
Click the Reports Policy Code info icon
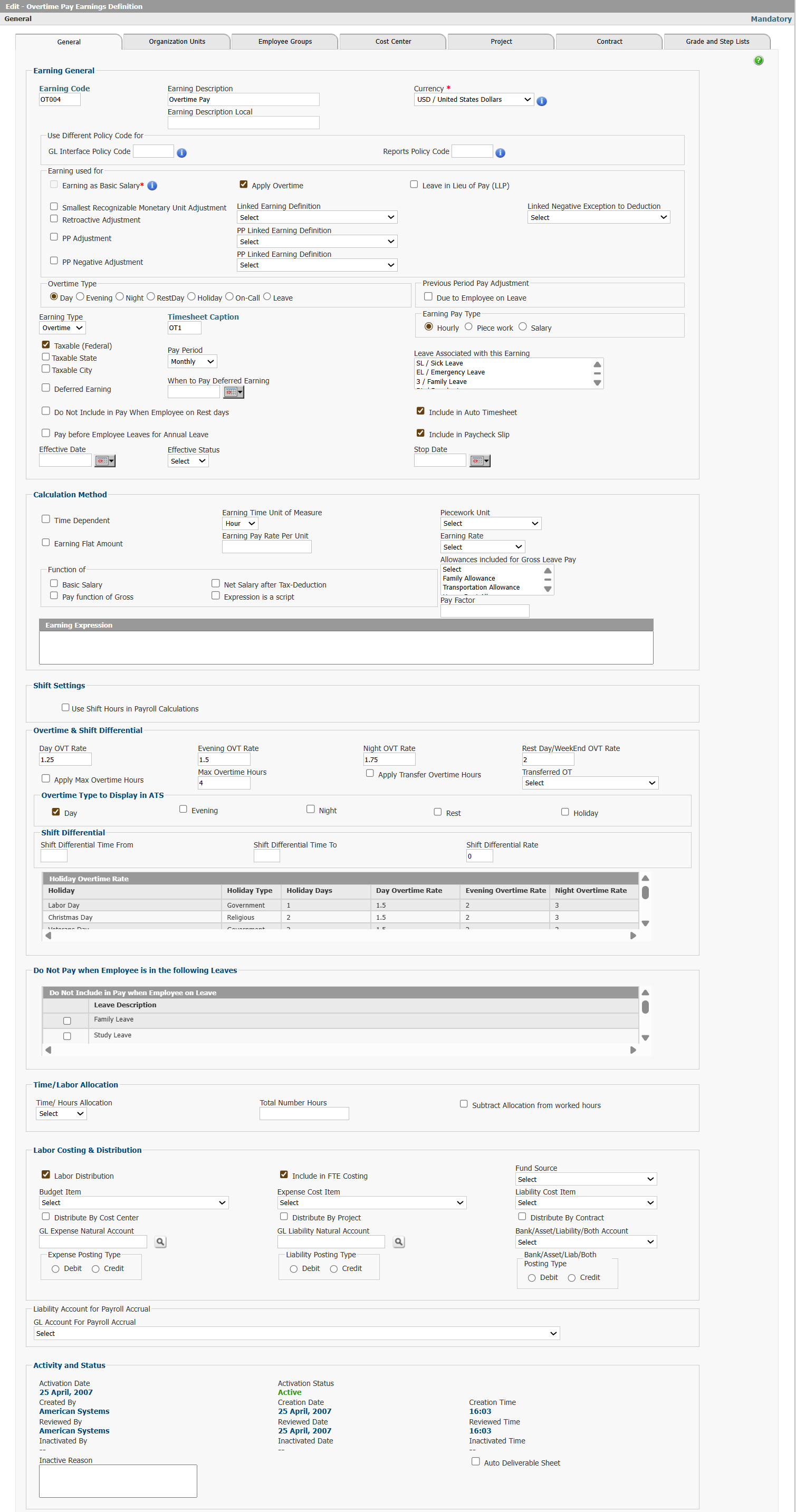tap(500, 152)
